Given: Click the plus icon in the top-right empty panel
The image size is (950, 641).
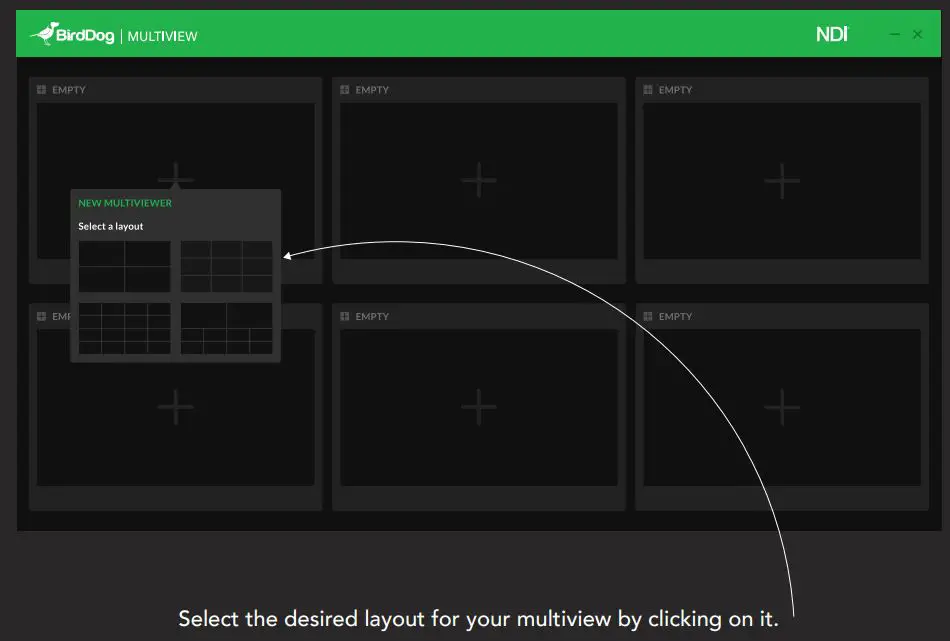Looking at the screenshot, I should [x=781, y=180].
